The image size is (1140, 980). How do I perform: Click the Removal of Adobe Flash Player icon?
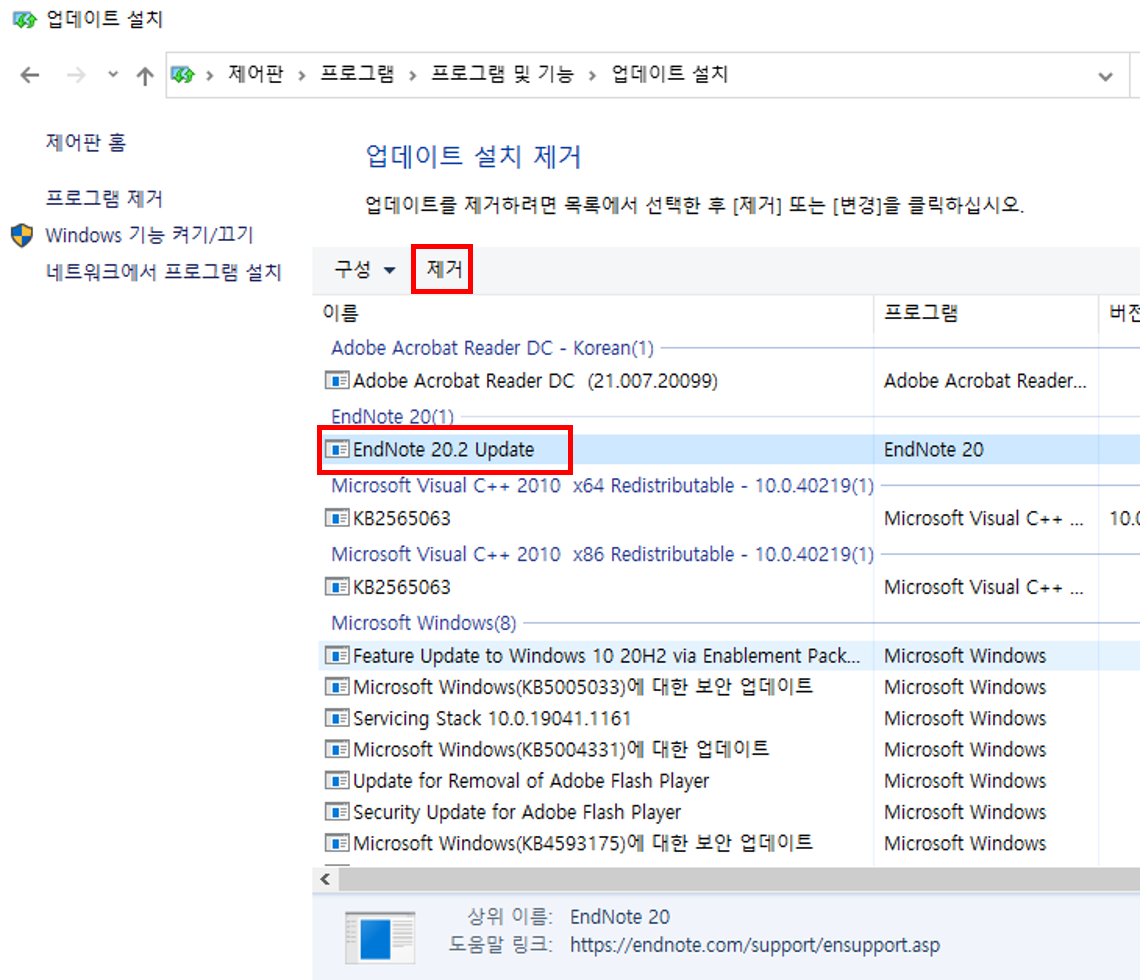coord(336,781)
